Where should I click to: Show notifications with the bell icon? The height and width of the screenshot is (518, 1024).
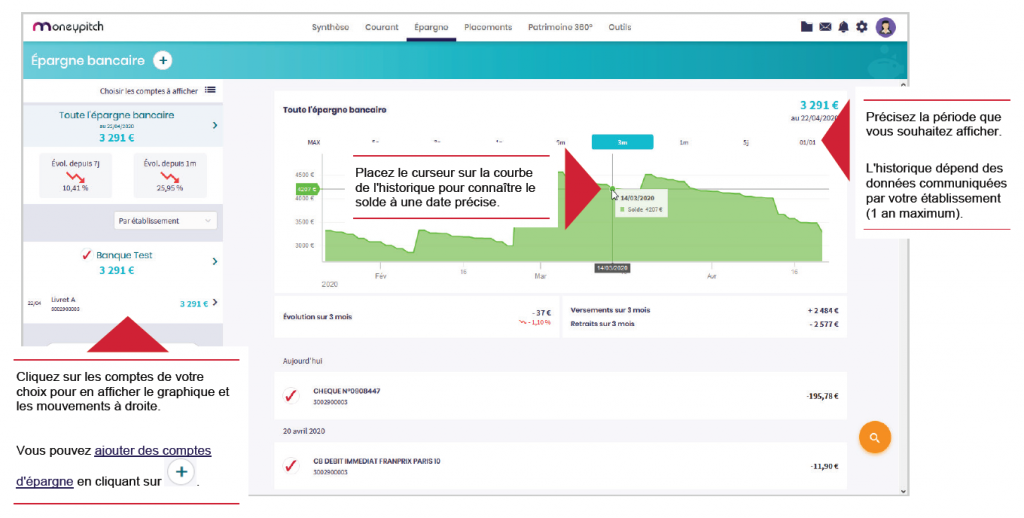[x=843, y=27]
